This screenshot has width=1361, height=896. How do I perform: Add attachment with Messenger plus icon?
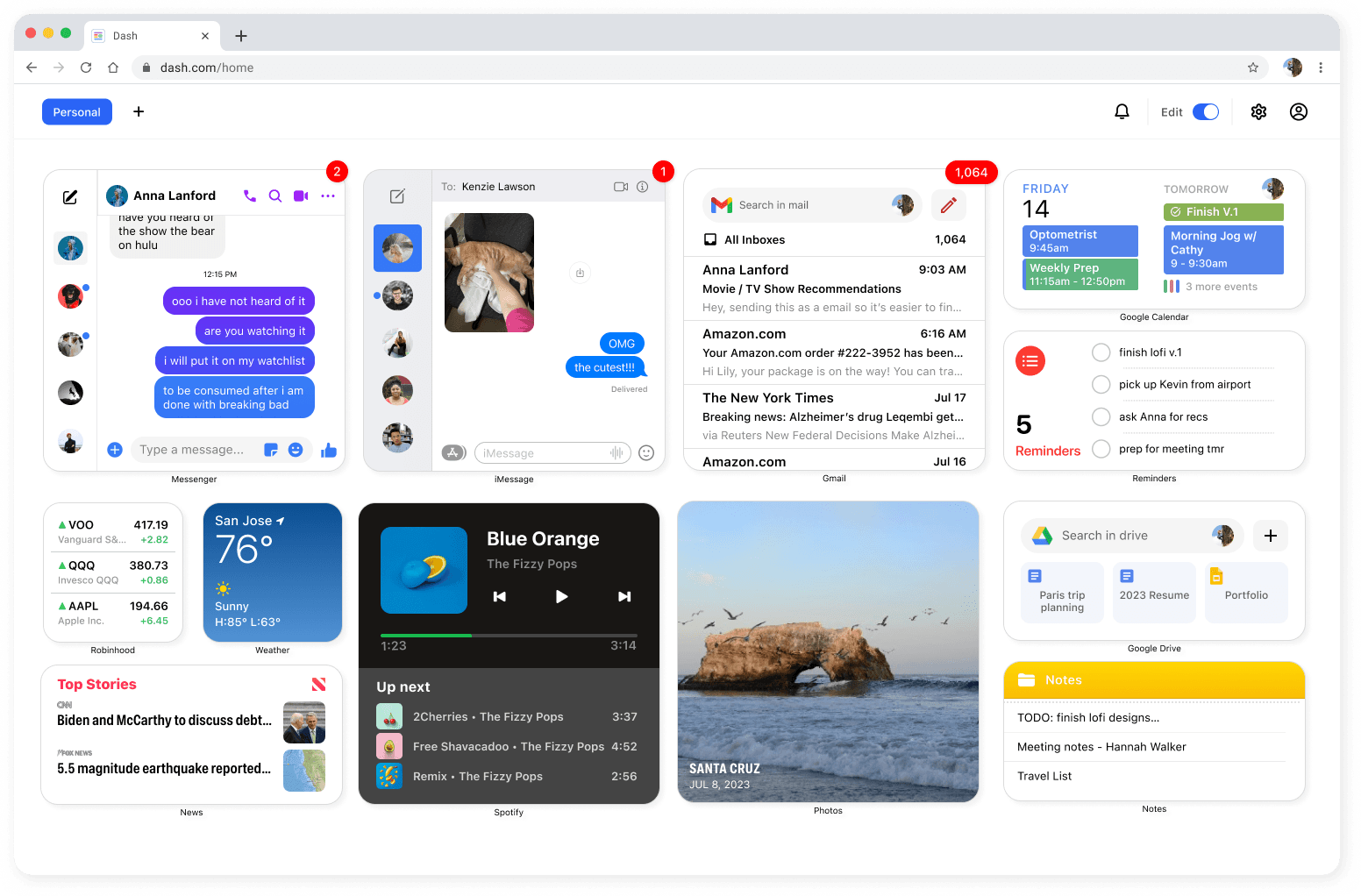tap(115, 450)
